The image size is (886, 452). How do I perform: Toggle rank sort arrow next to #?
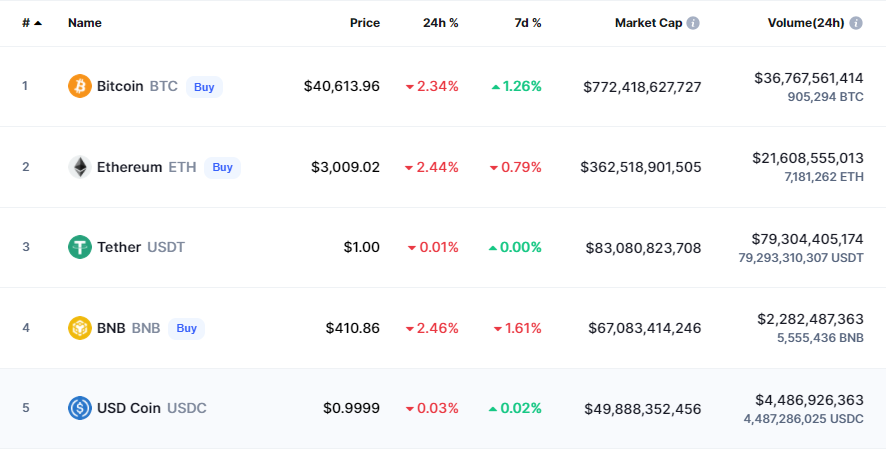(x=38, y=23)
